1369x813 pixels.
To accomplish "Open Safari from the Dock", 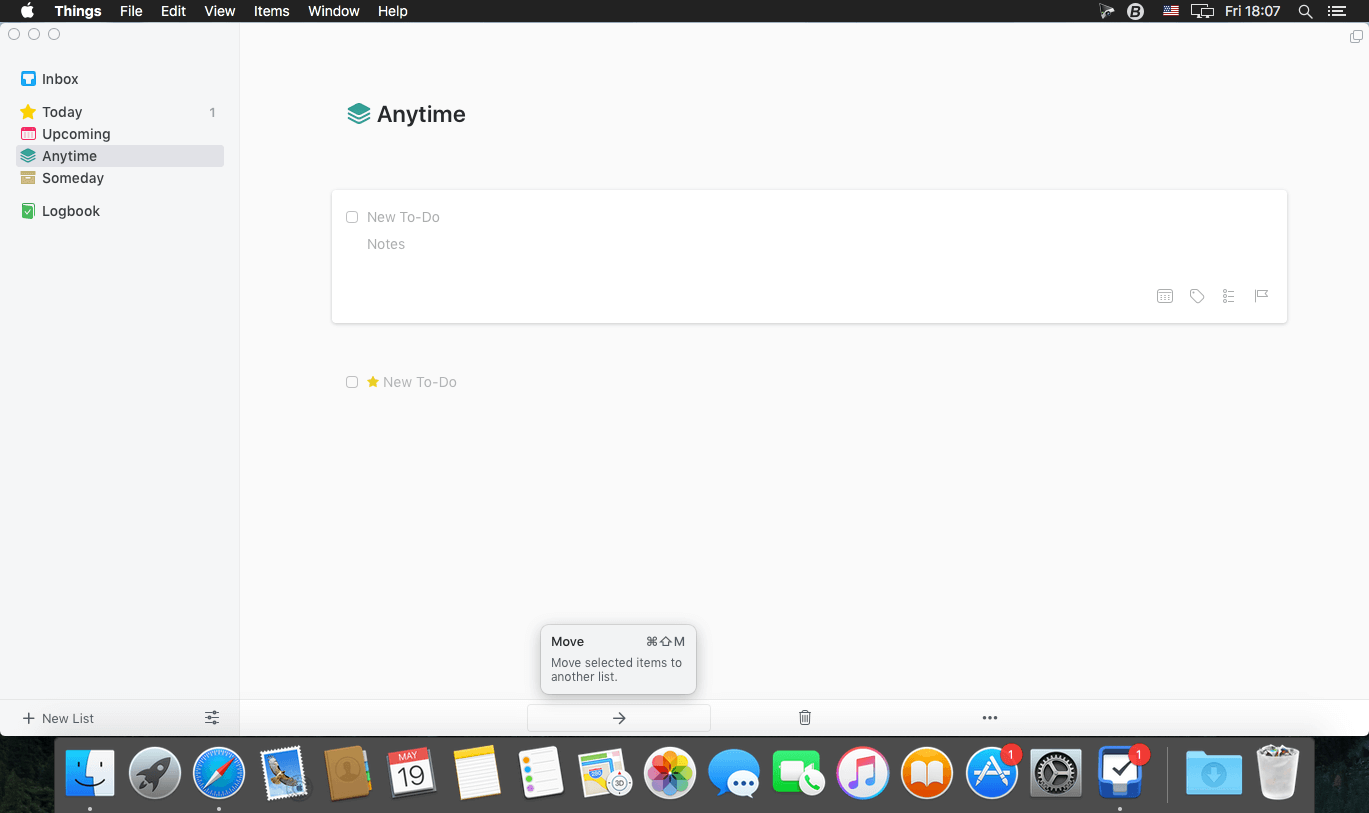I will (x=219, y=774).
